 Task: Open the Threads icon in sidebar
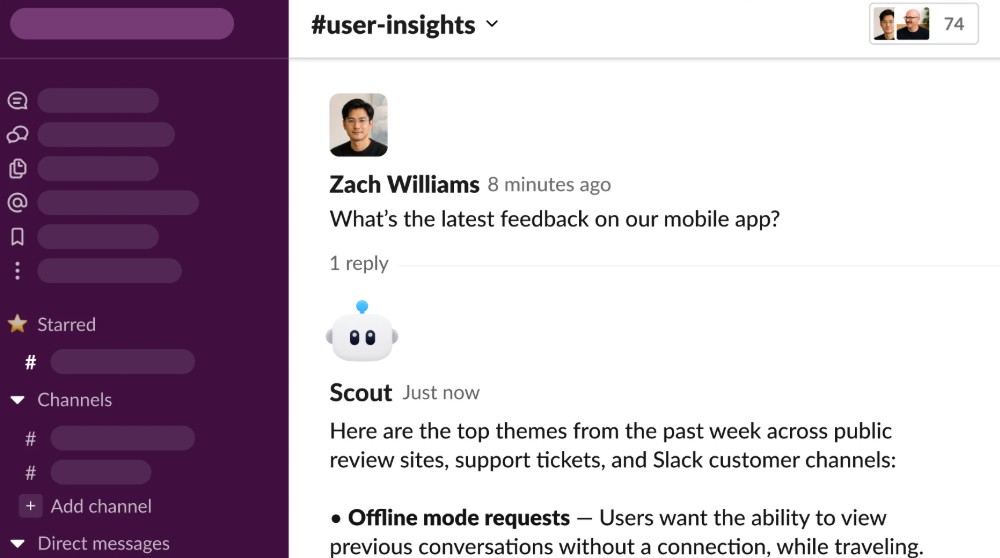[x=17, y=101]
